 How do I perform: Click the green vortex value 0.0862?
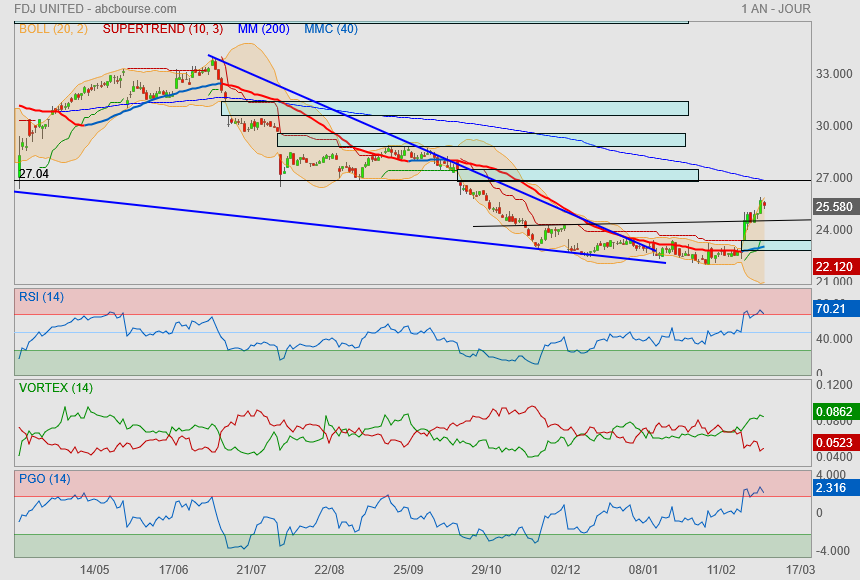tap(835, 412)
